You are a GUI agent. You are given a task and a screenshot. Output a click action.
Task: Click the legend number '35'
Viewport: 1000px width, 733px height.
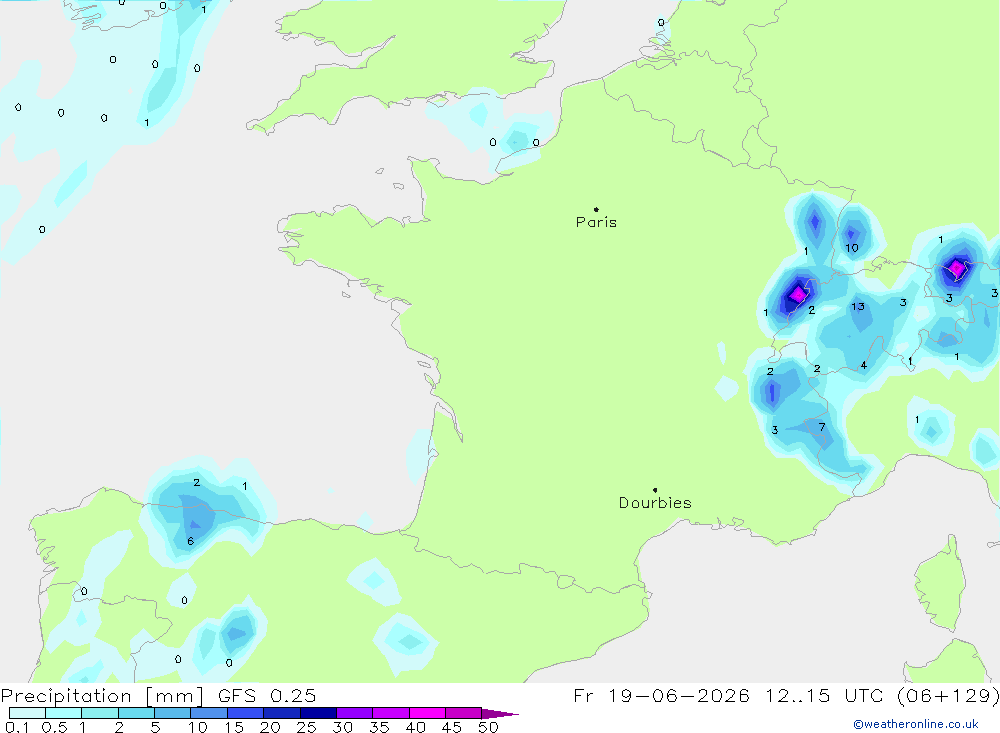pos(379,727)
